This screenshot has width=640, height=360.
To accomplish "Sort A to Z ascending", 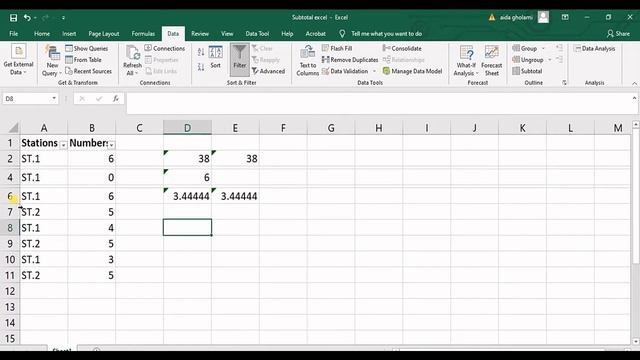I will tap(201, 52).
